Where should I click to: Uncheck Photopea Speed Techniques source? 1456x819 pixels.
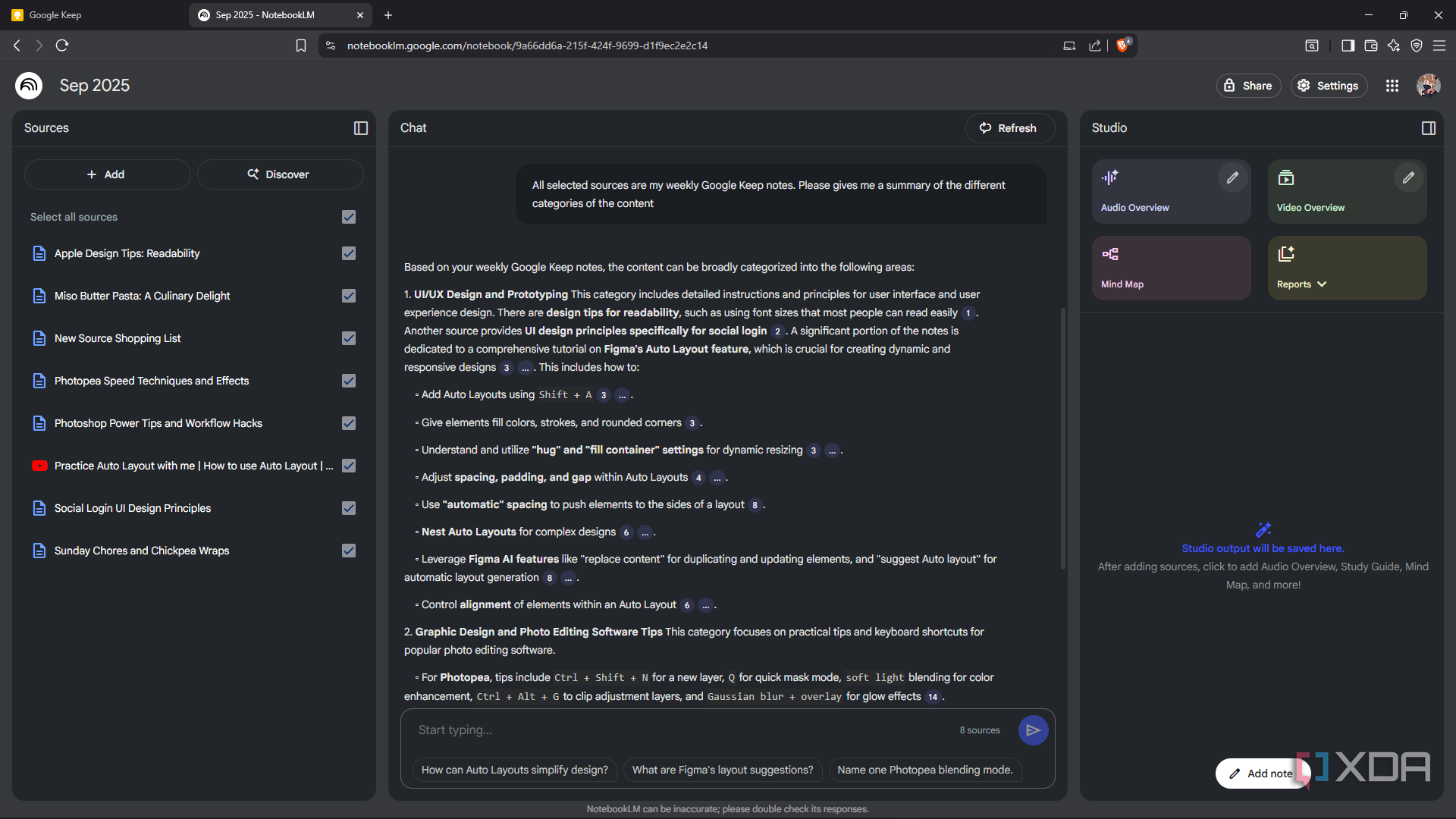349,381
